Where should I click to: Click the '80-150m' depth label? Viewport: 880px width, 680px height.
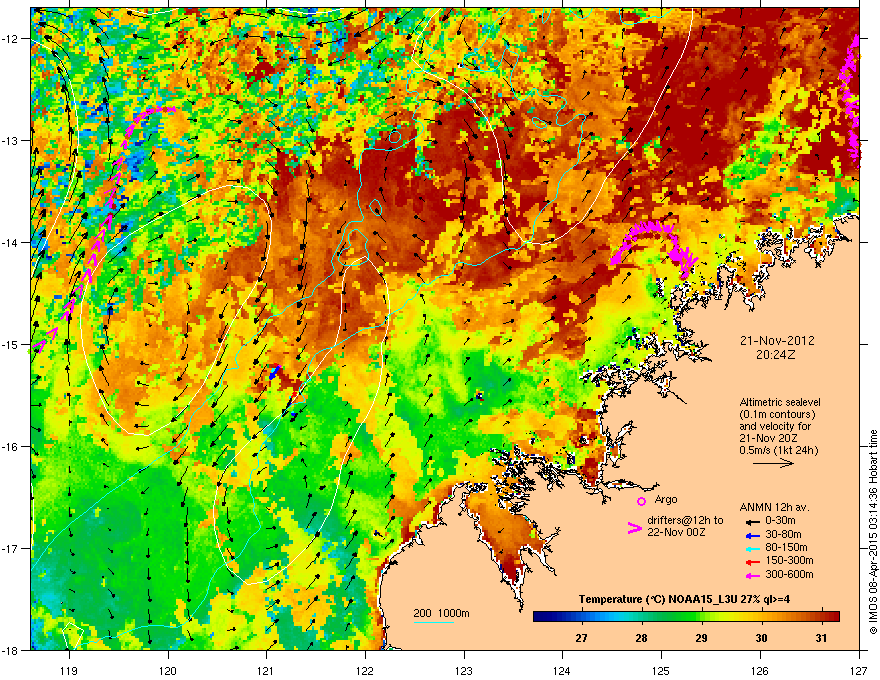click(786, 547)
